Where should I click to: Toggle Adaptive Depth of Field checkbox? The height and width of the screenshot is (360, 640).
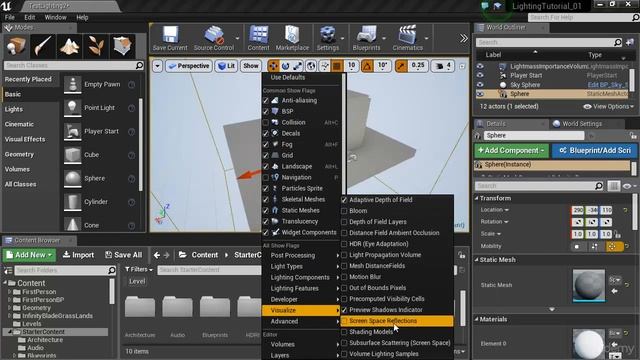point(344,200)
